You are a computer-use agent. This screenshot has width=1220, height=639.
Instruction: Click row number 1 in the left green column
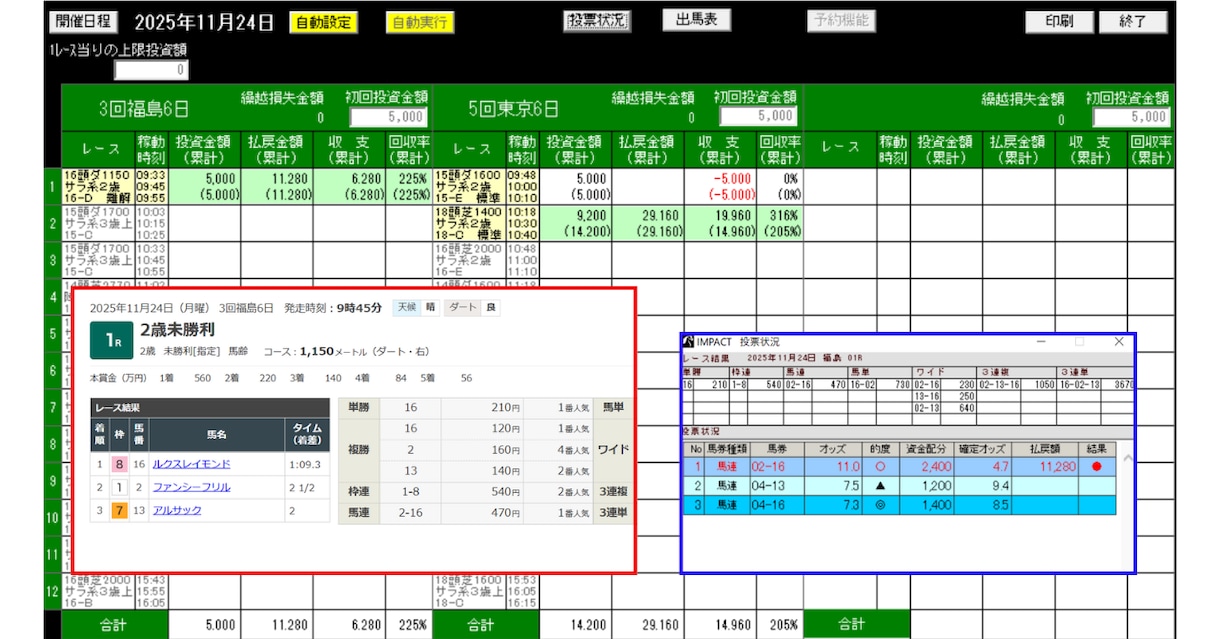point(53,186)
